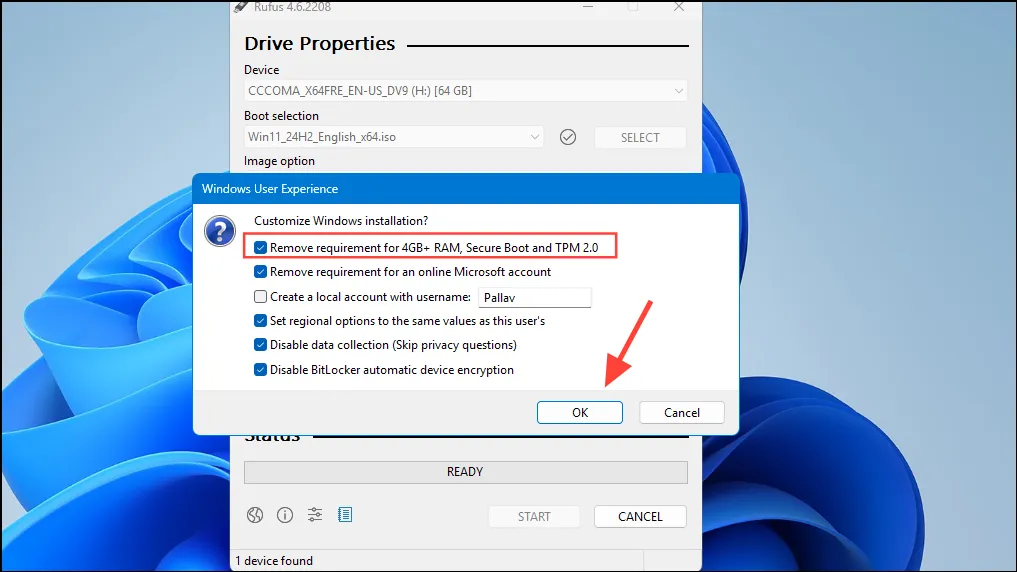Uncheck Disable data collection option
Screen dimensions: 1017x572
(260, 345)
